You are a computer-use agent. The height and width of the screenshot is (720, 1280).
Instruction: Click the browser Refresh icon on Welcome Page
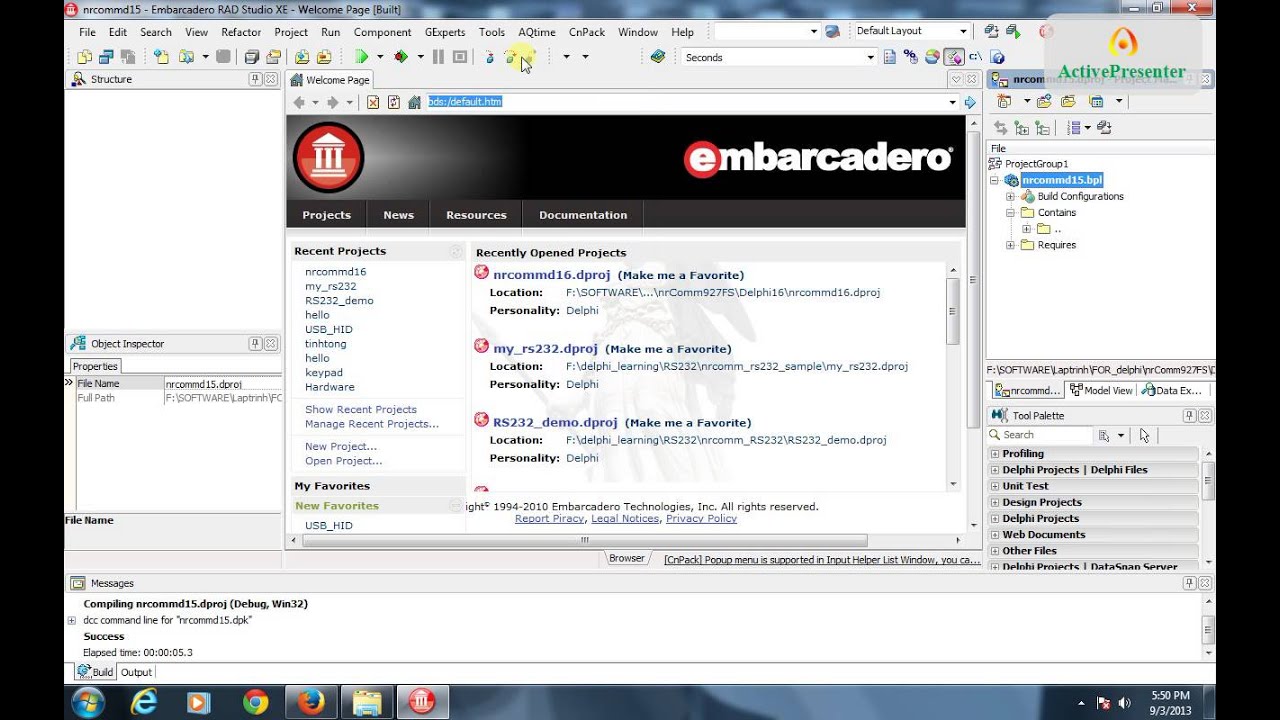pyautogui.click(x=394, y=102)
